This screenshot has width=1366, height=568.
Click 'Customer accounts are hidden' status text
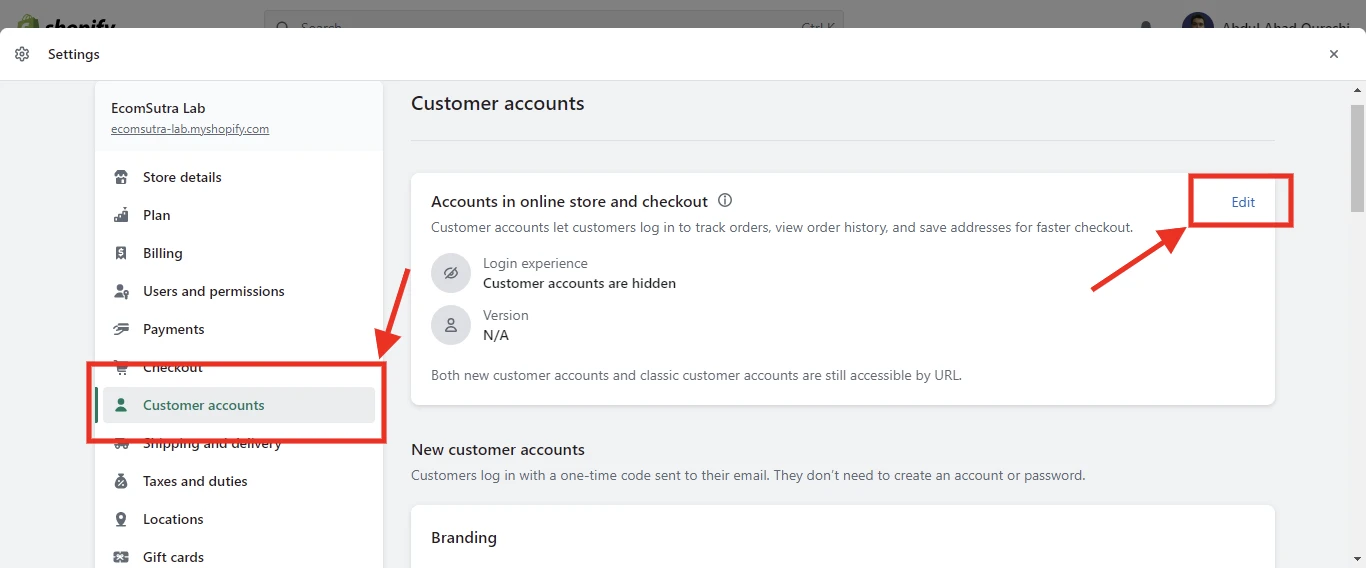tap(579, 283)
